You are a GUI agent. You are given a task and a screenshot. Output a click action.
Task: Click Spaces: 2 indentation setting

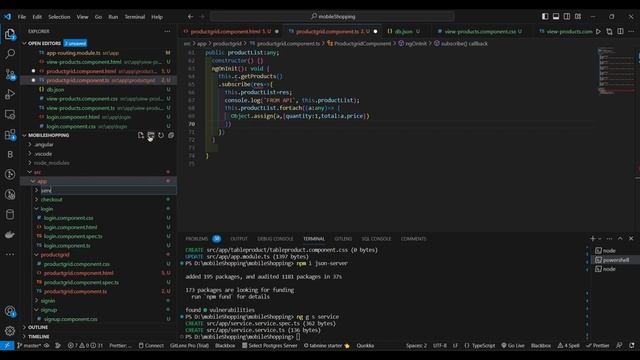tap(416, 346)
